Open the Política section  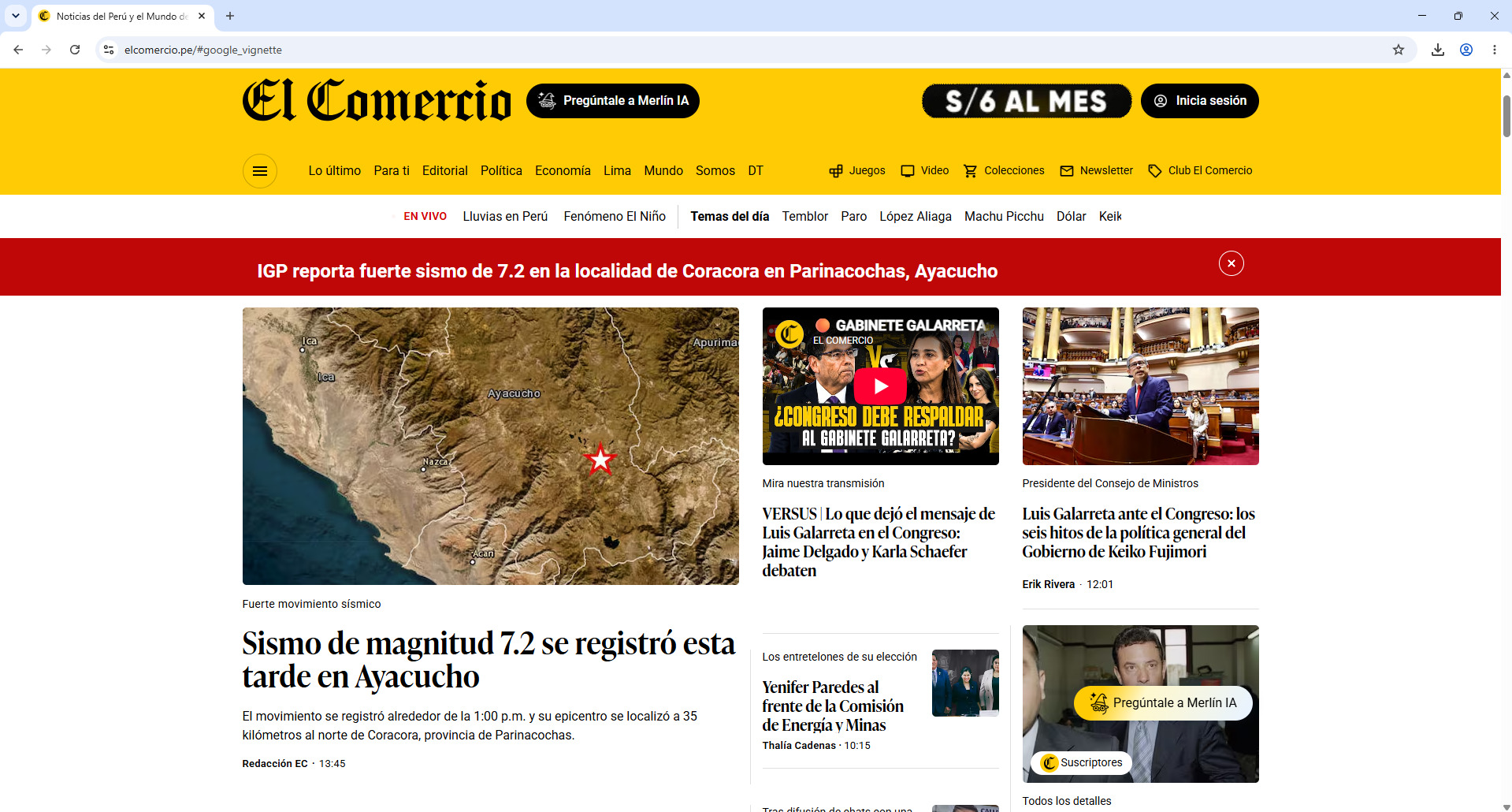[x=501, y=171]
